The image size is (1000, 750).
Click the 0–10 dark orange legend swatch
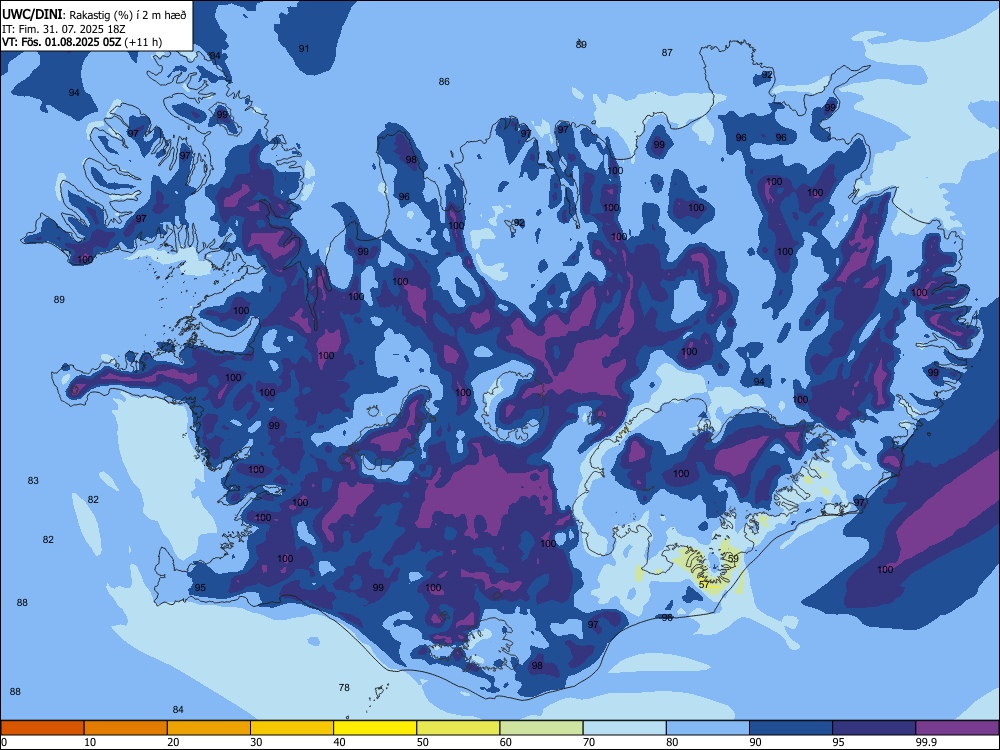tap(42, 728)
